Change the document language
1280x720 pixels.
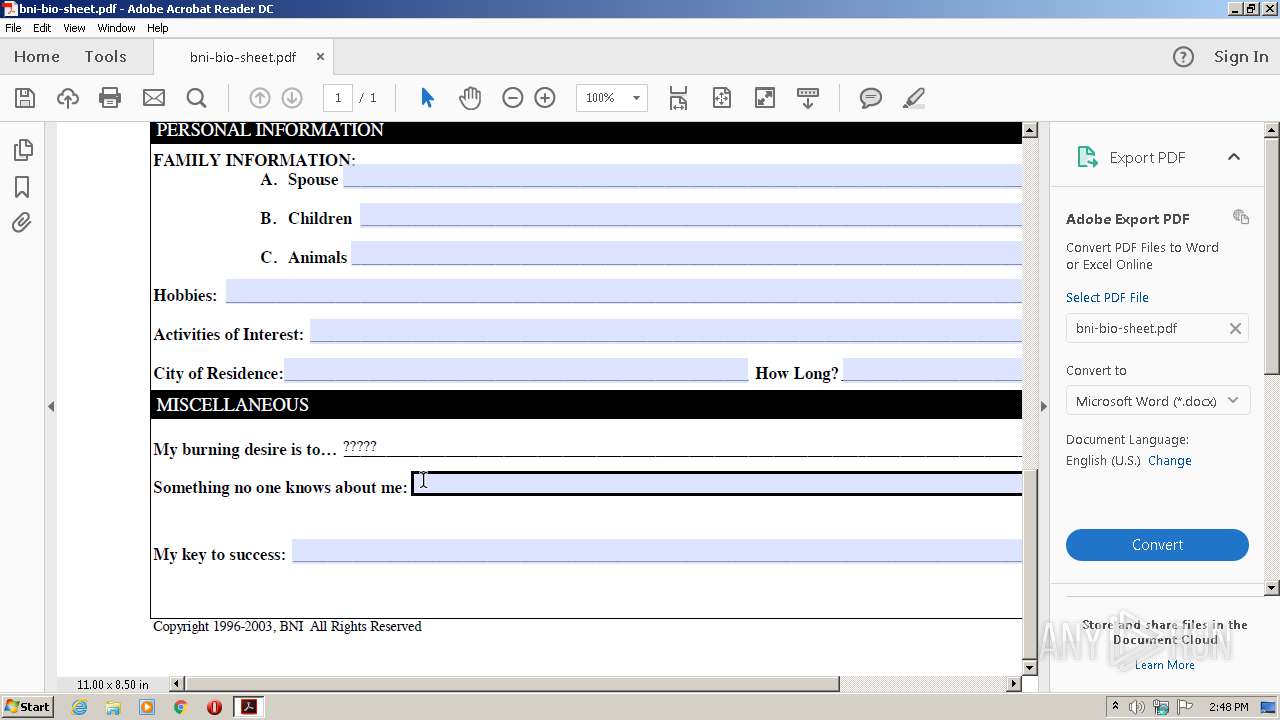coord(1169,461)
